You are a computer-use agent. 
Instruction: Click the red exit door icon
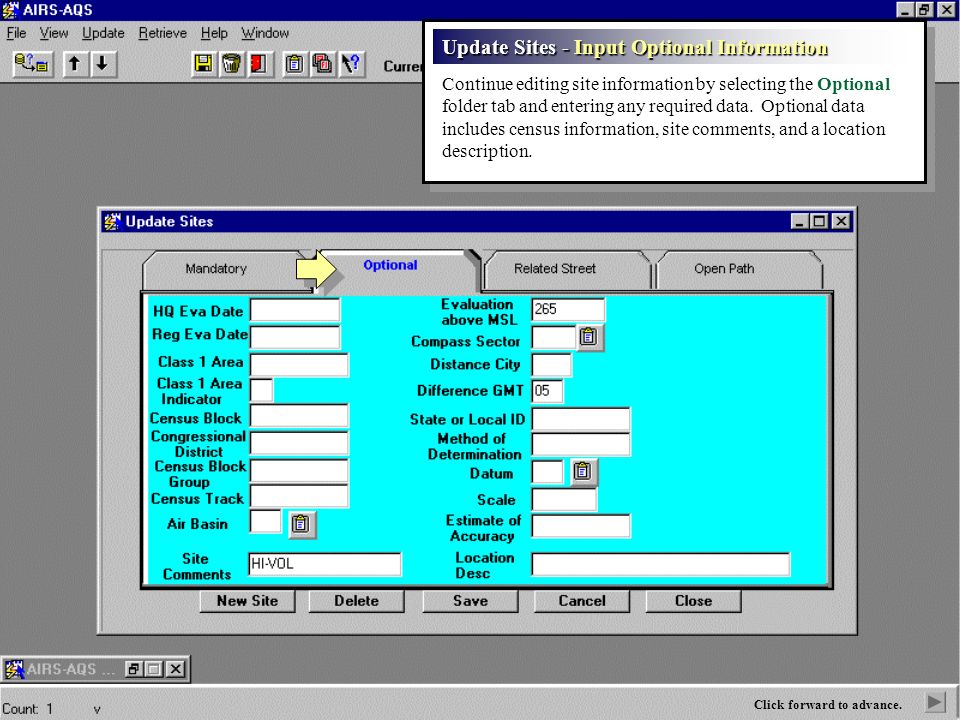[x=259, y=64]
